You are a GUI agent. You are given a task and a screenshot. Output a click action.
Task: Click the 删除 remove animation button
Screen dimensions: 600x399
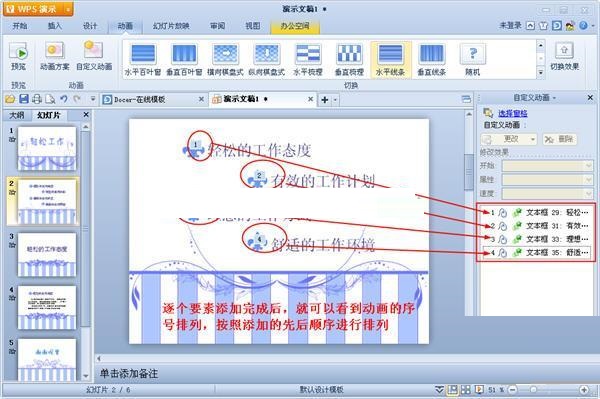tap(560, 139)
